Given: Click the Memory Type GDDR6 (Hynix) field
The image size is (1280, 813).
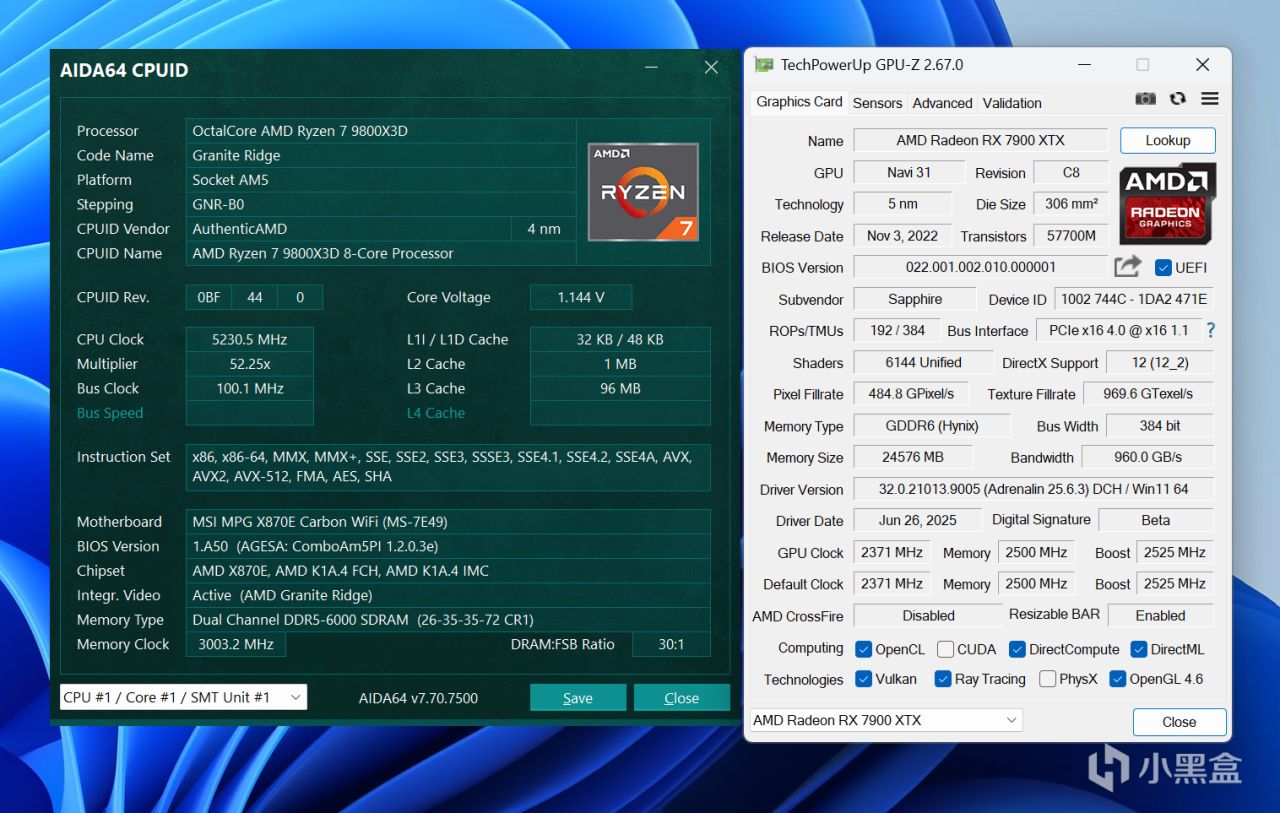Looking at the screenshot, I should [x=932, y=426].
